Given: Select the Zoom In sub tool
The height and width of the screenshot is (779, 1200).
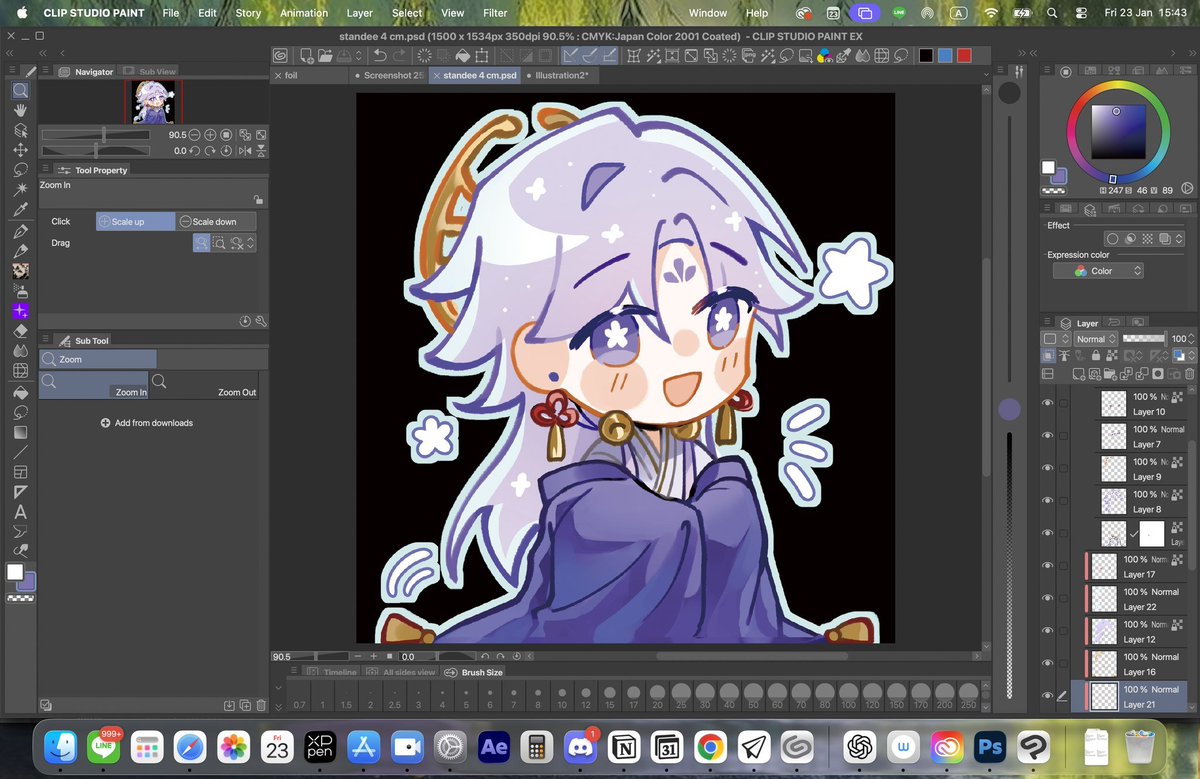Looking at the screenshot, I should click(93, 385).
